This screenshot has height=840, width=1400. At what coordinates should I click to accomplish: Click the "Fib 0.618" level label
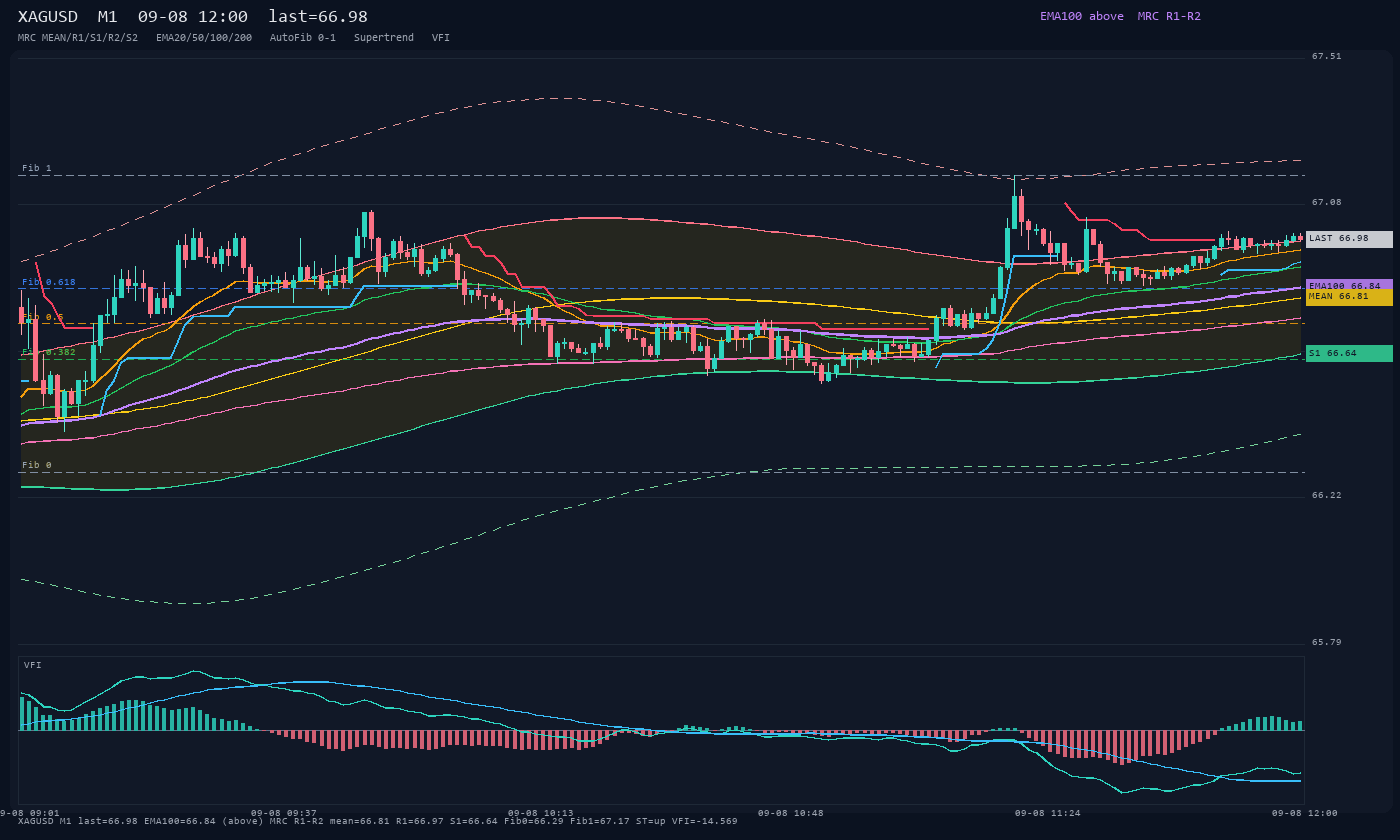49,282
